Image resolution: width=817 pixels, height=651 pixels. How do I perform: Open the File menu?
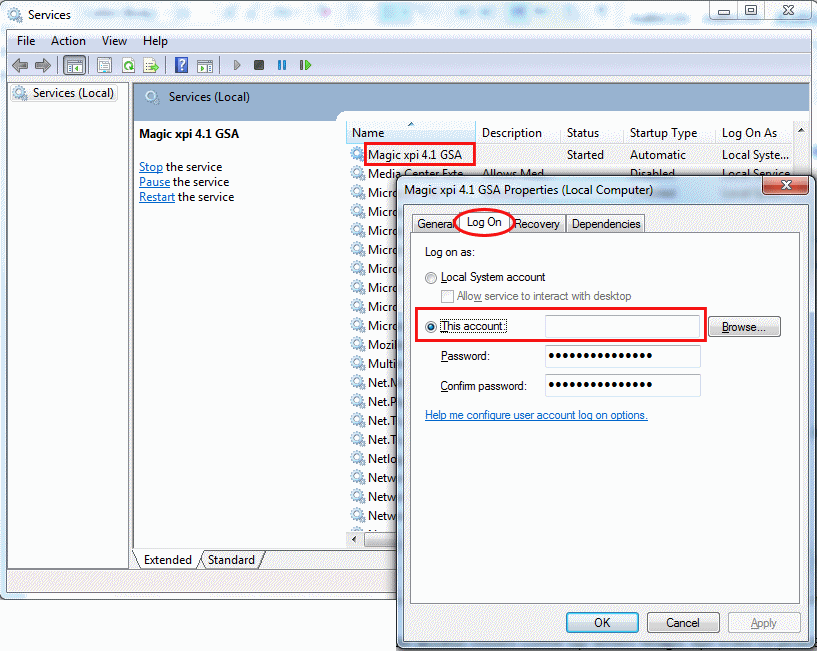[26, 41]
